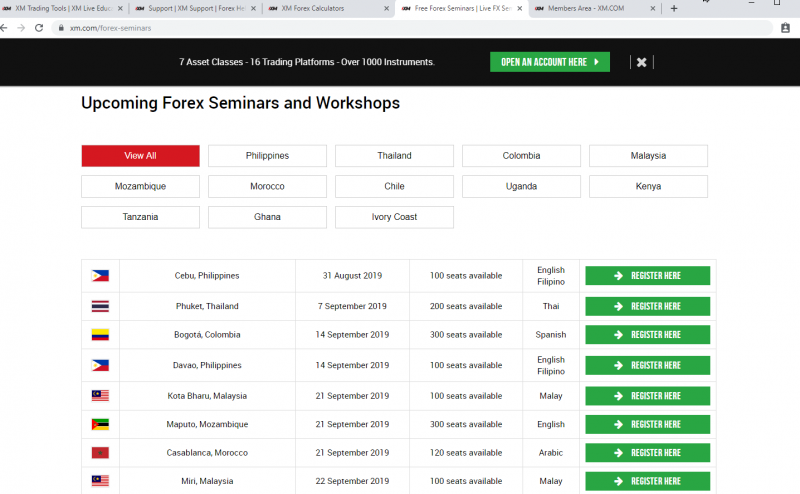Click the '31 August 2019' date cell
Viewport: 800px width, 494px height.
pos(352,276)
